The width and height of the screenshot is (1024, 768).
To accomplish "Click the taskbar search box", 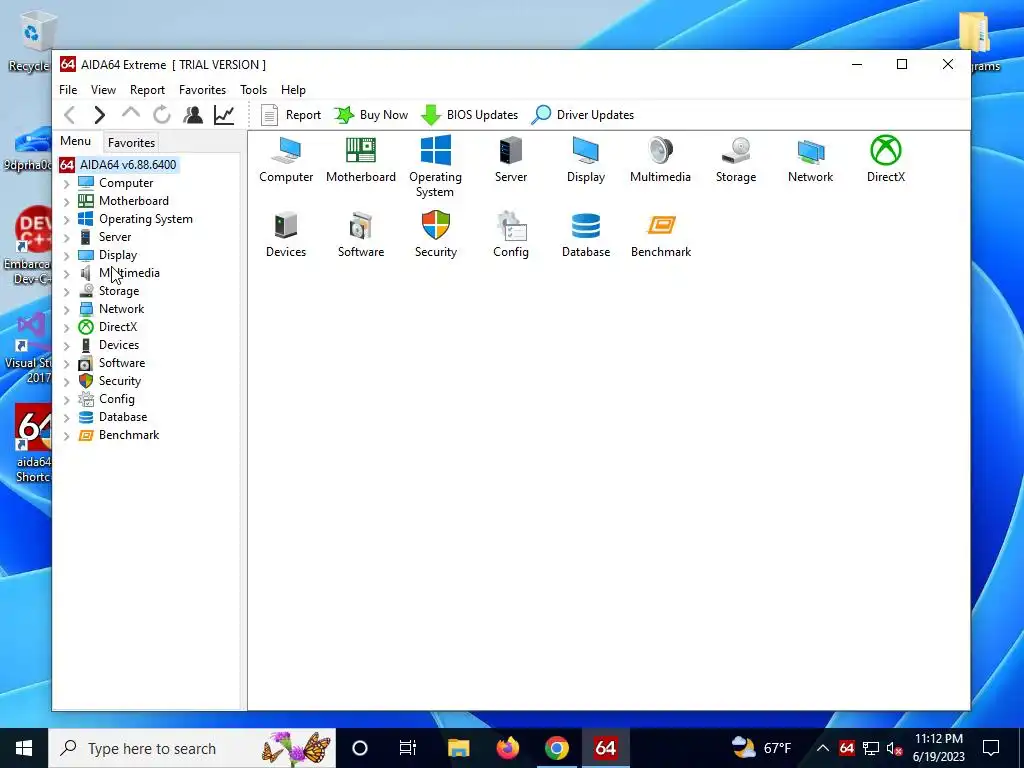I will [192, 748].
